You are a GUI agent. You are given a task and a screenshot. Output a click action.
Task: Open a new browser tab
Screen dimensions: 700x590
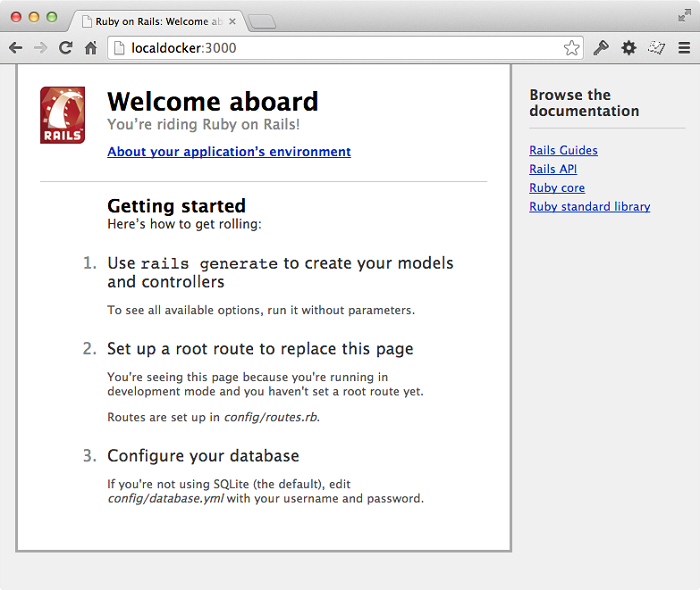[262, 22]
